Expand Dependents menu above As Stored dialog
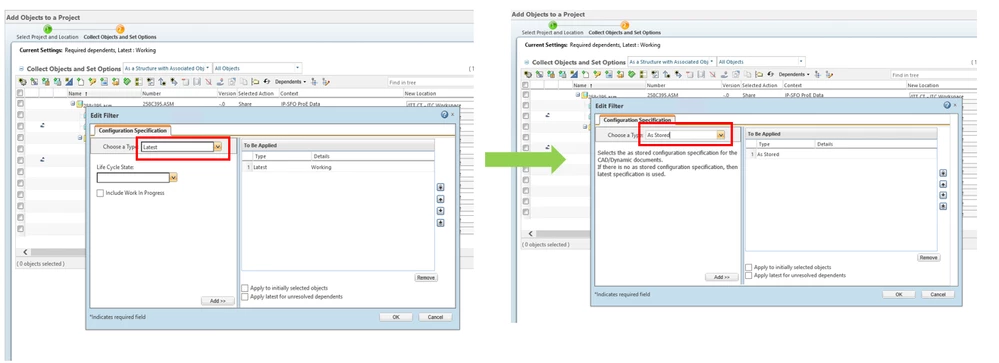Image resolution: width=999 pixels, height=363 pixels. [x=794, y=75]
